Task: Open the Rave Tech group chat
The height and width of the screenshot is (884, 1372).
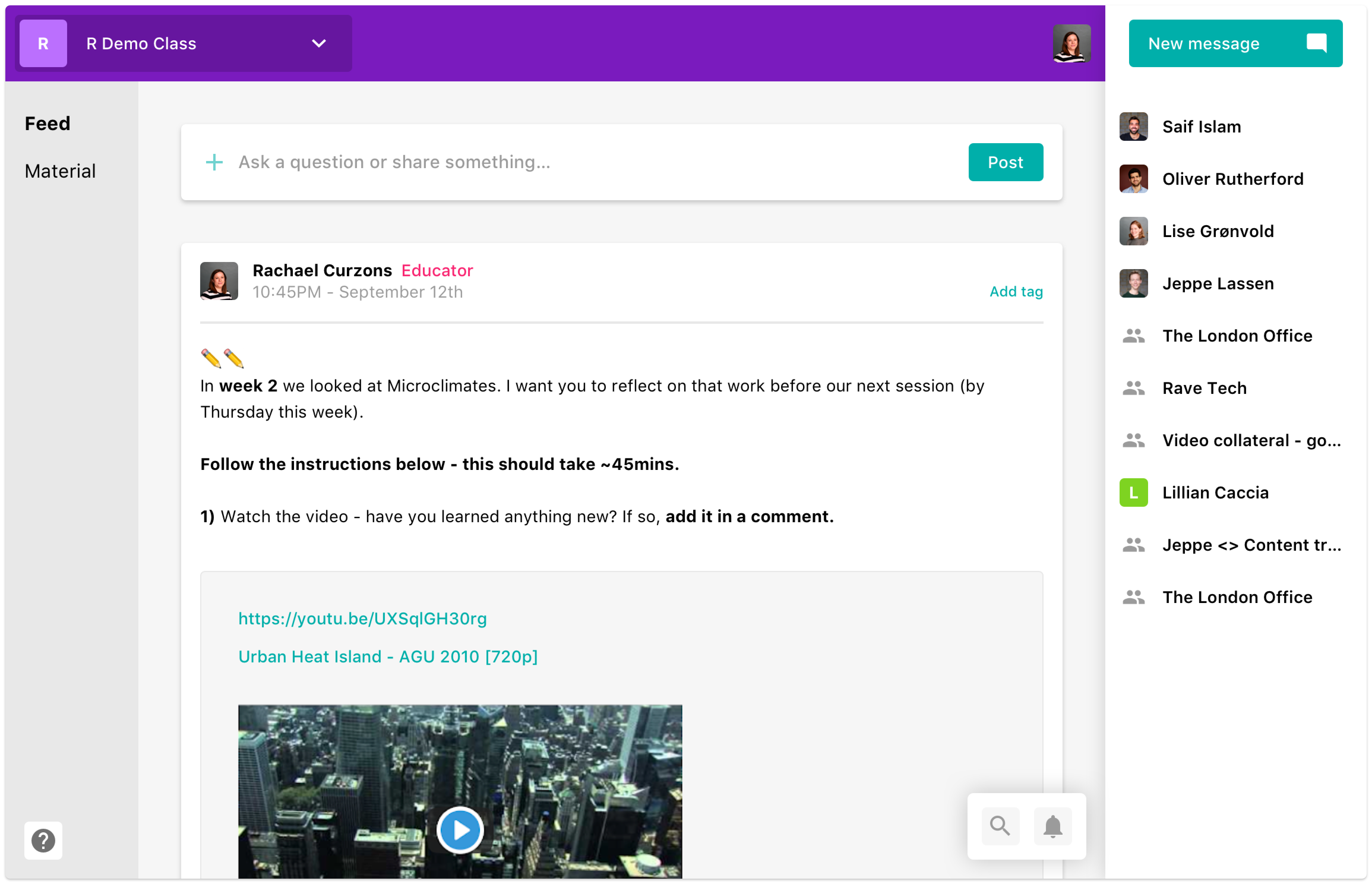Action: click(1235, 387)
